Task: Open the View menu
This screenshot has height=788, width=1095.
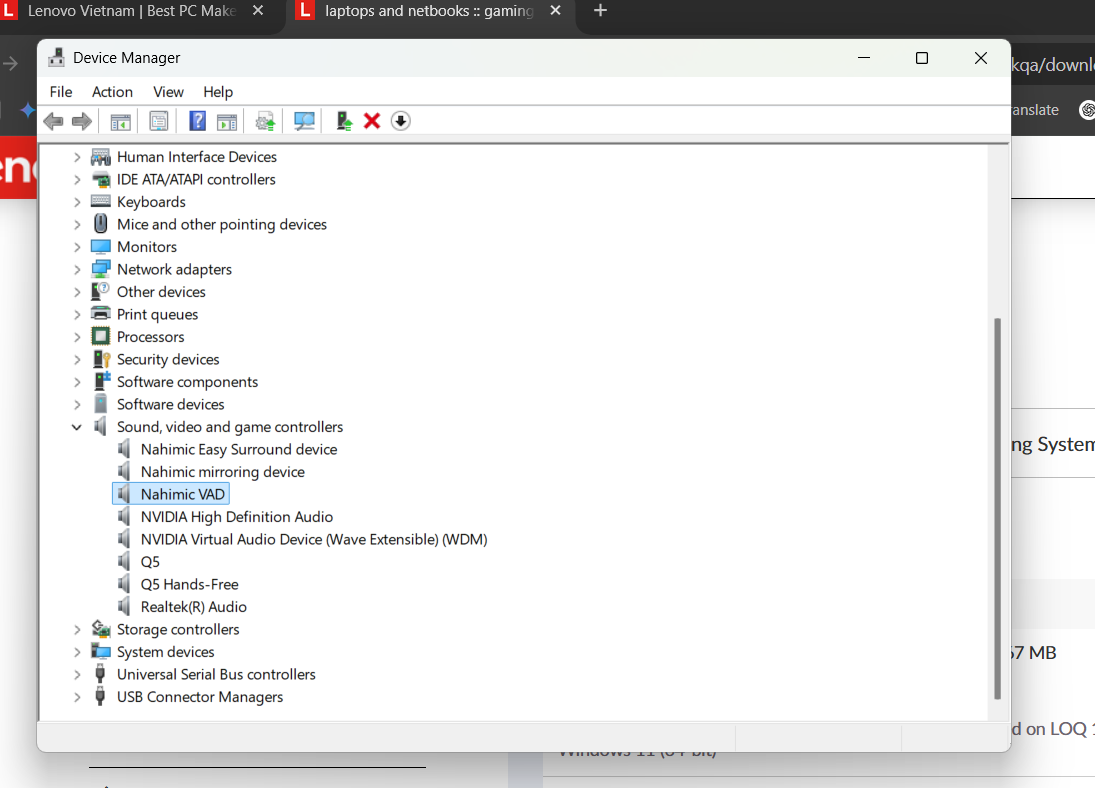Action: tap(168, 92)
